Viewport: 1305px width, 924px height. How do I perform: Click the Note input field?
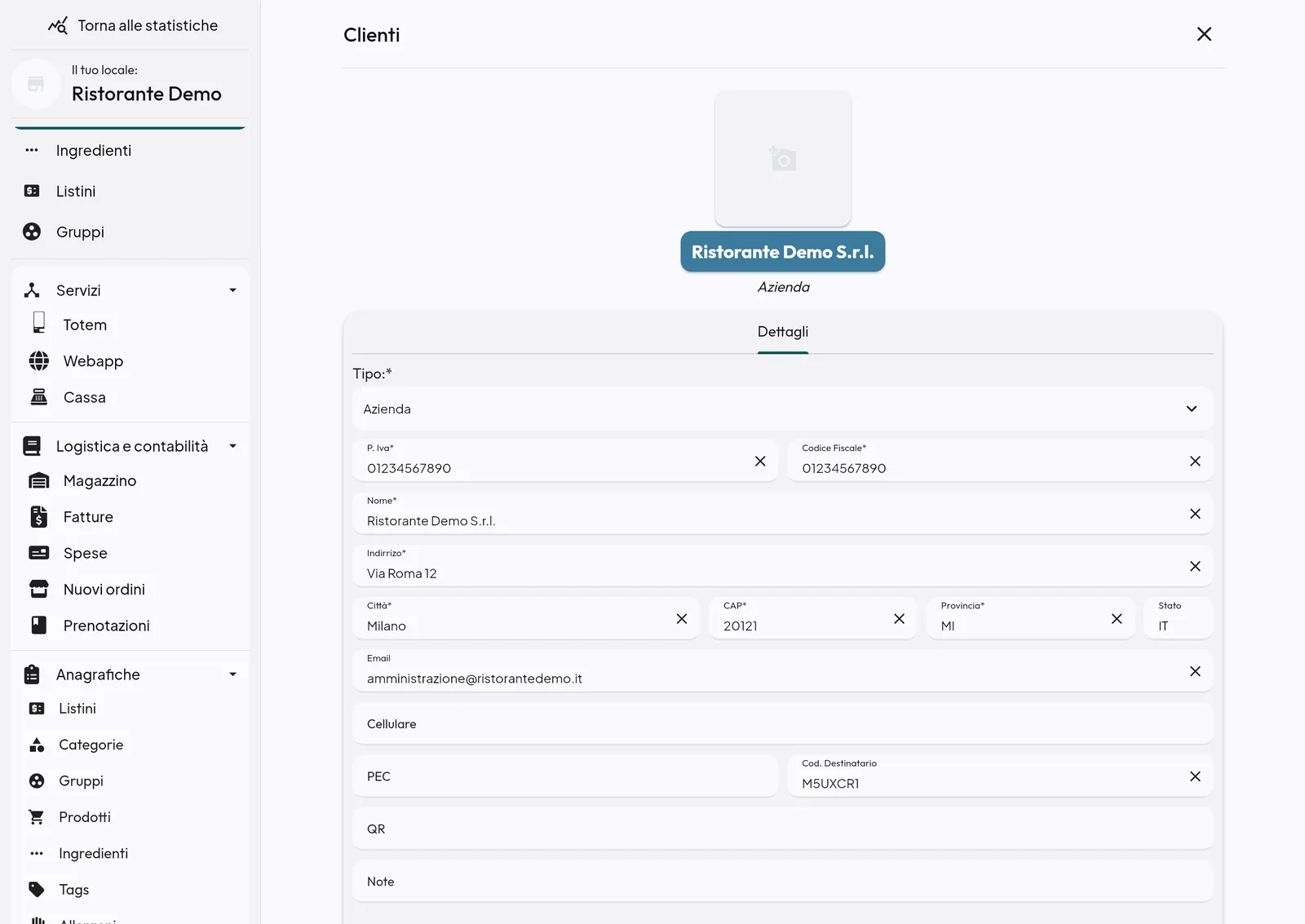783,882
